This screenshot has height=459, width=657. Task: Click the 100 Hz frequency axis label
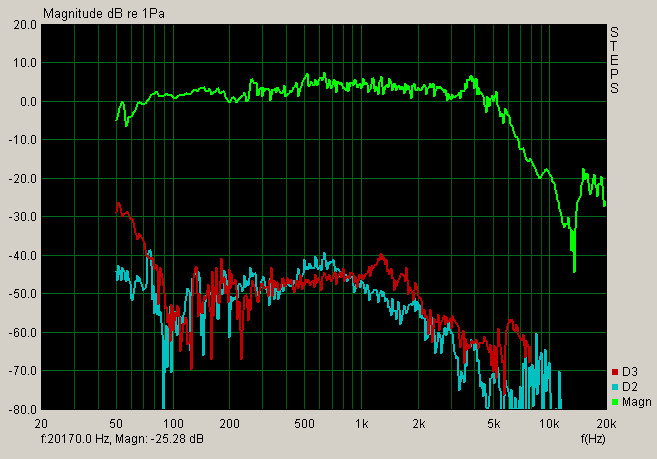(x=173, y=423)
